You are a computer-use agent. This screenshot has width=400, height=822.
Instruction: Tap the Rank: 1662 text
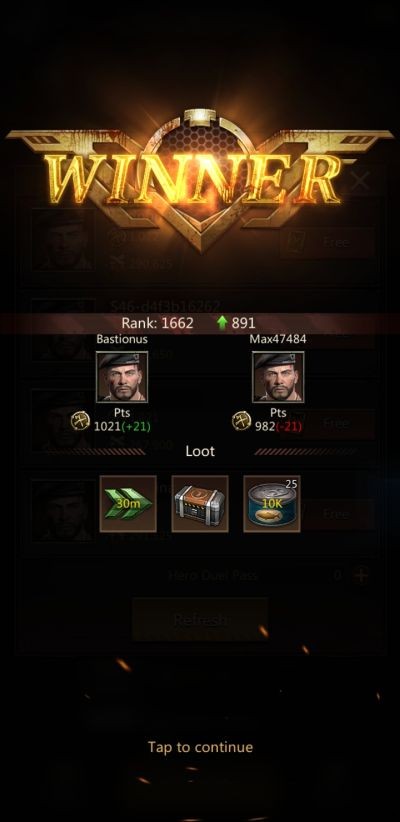tap(157, 323)
